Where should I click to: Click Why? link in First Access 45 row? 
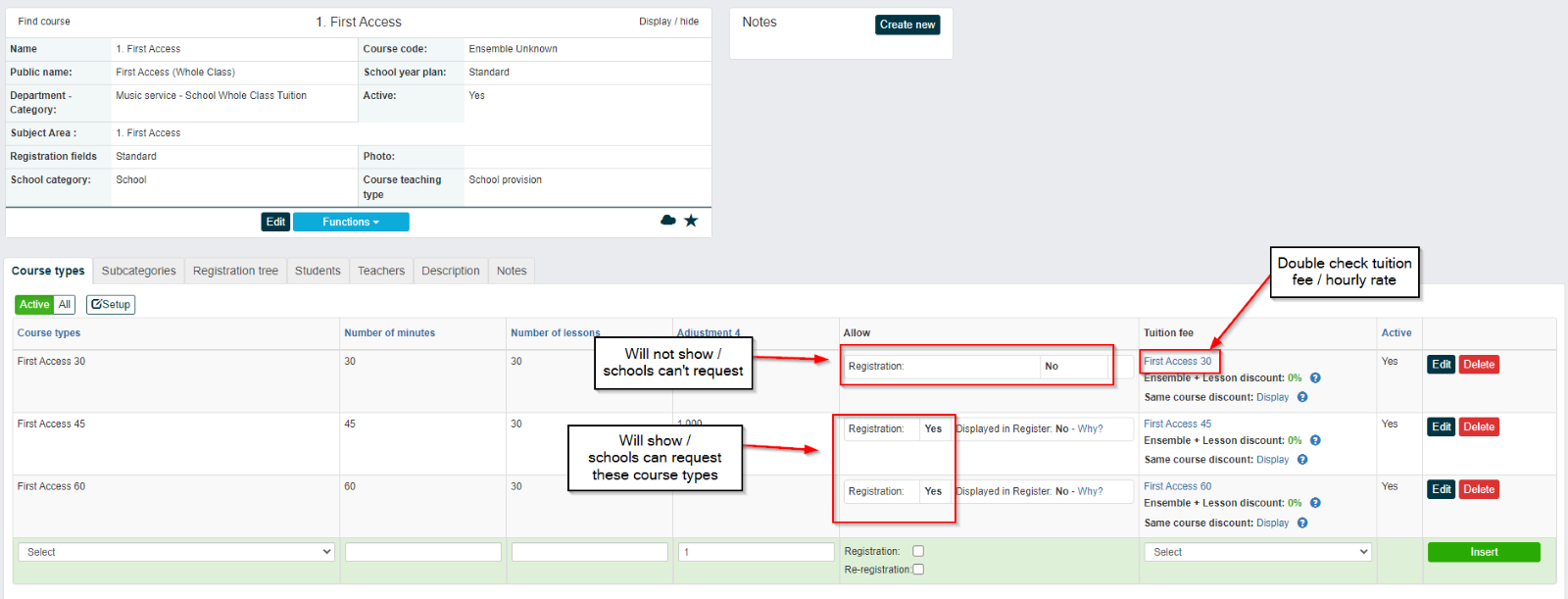click(1090, 428)
